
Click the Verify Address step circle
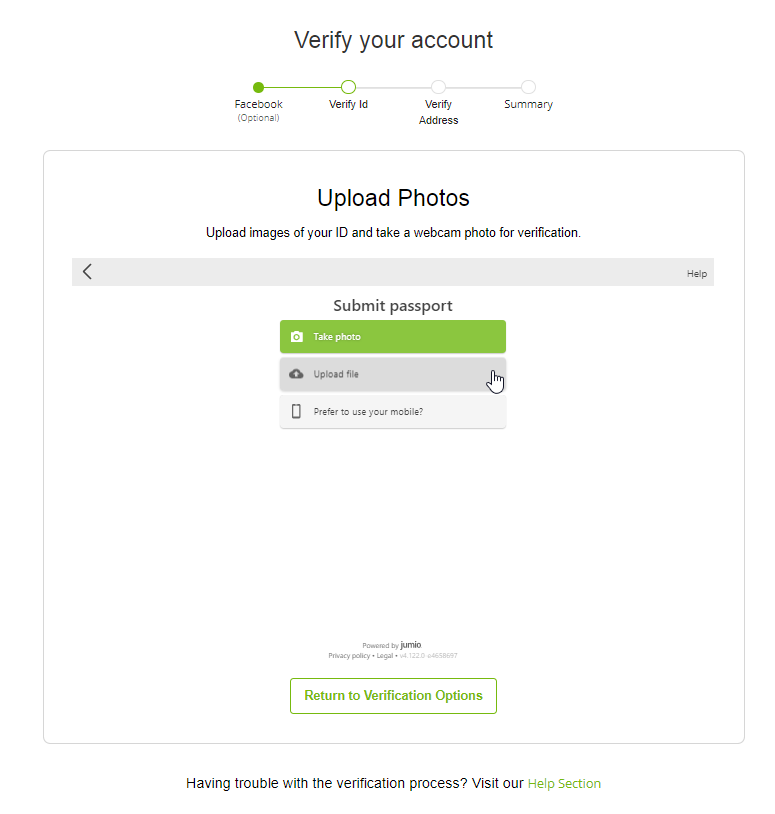tap(438, 87)
